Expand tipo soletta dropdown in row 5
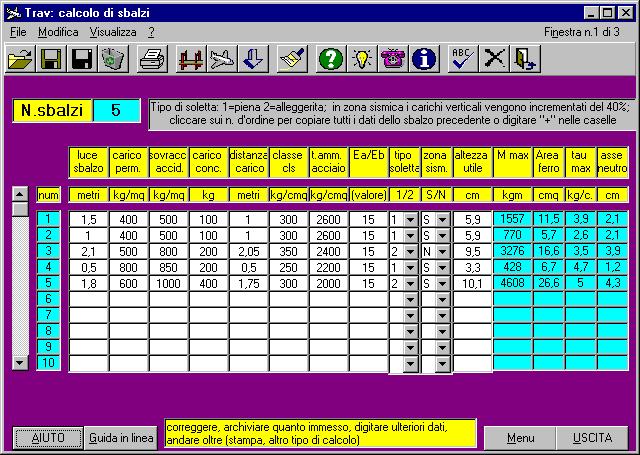 click(x=410, y=283)
